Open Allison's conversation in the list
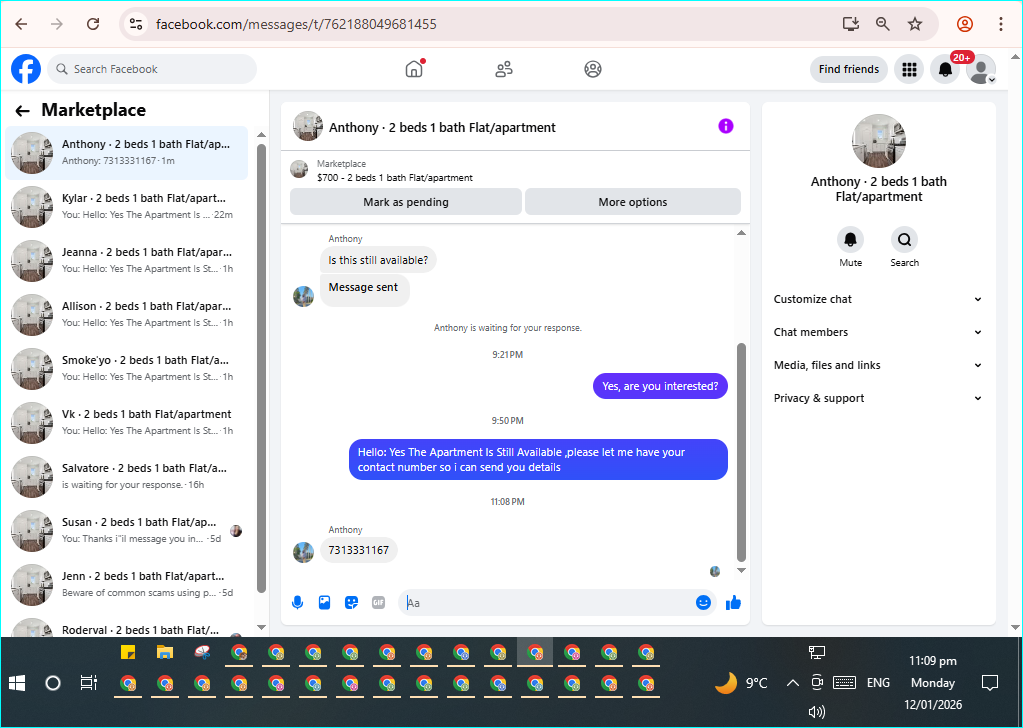 127,315
